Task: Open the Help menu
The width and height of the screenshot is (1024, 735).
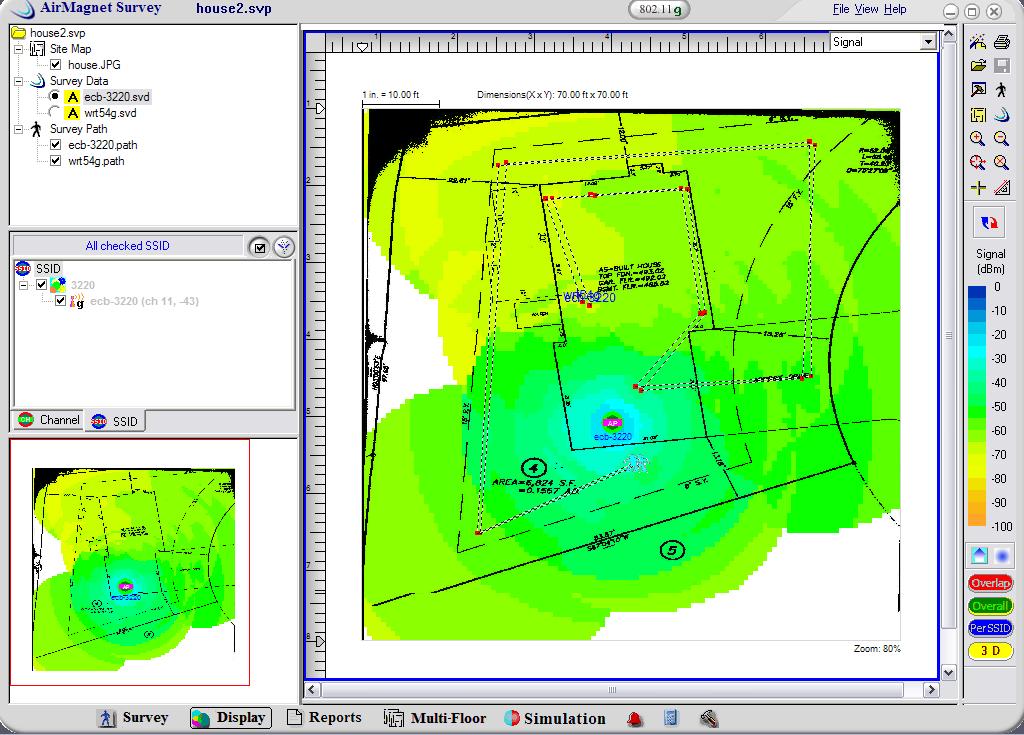Action: tap(895, 9)
